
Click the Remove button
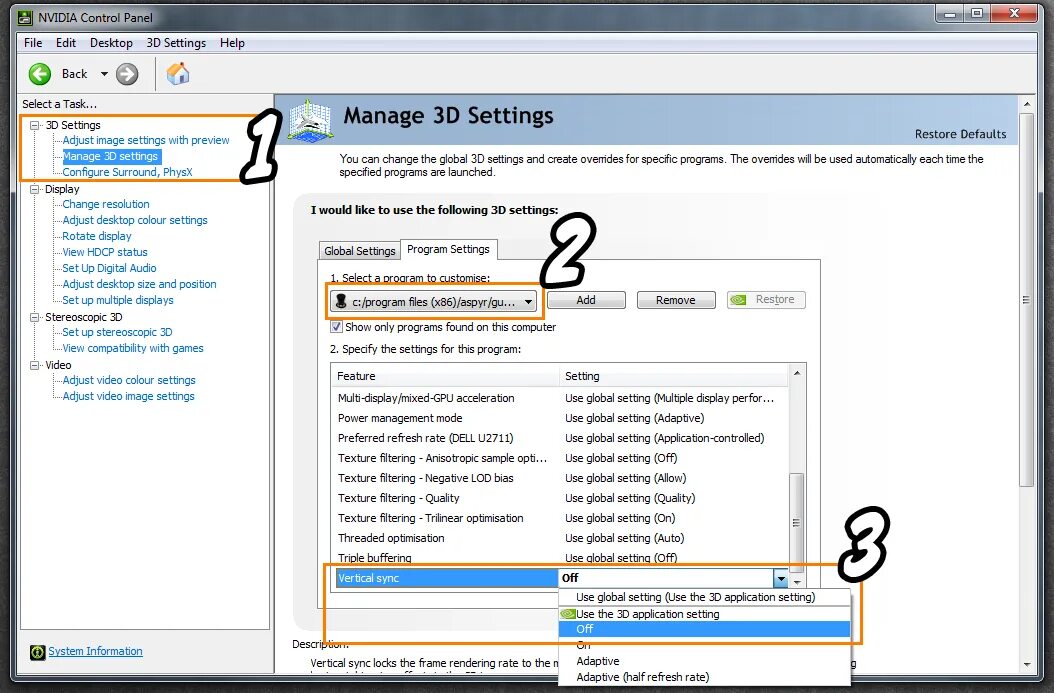[676, 300]
